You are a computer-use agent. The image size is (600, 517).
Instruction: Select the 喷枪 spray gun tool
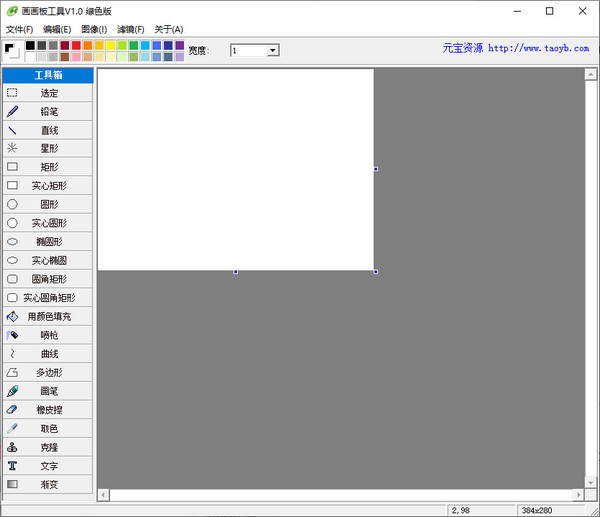(48, 335)
